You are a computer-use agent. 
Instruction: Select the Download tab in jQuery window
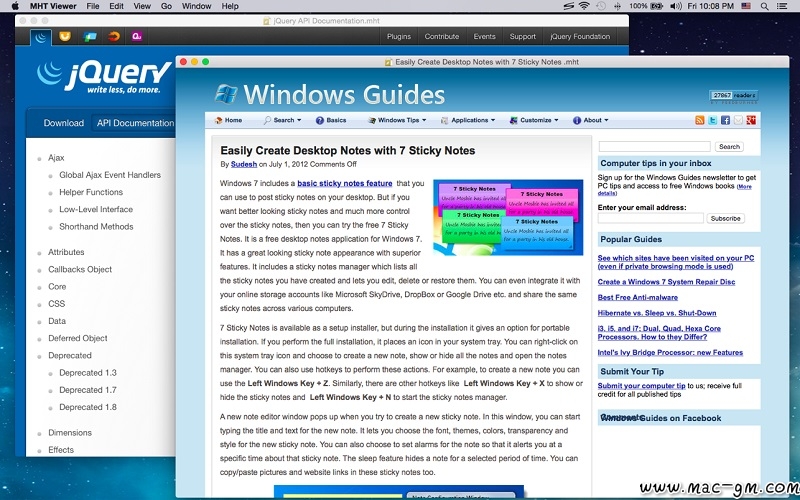coord(64,123)
